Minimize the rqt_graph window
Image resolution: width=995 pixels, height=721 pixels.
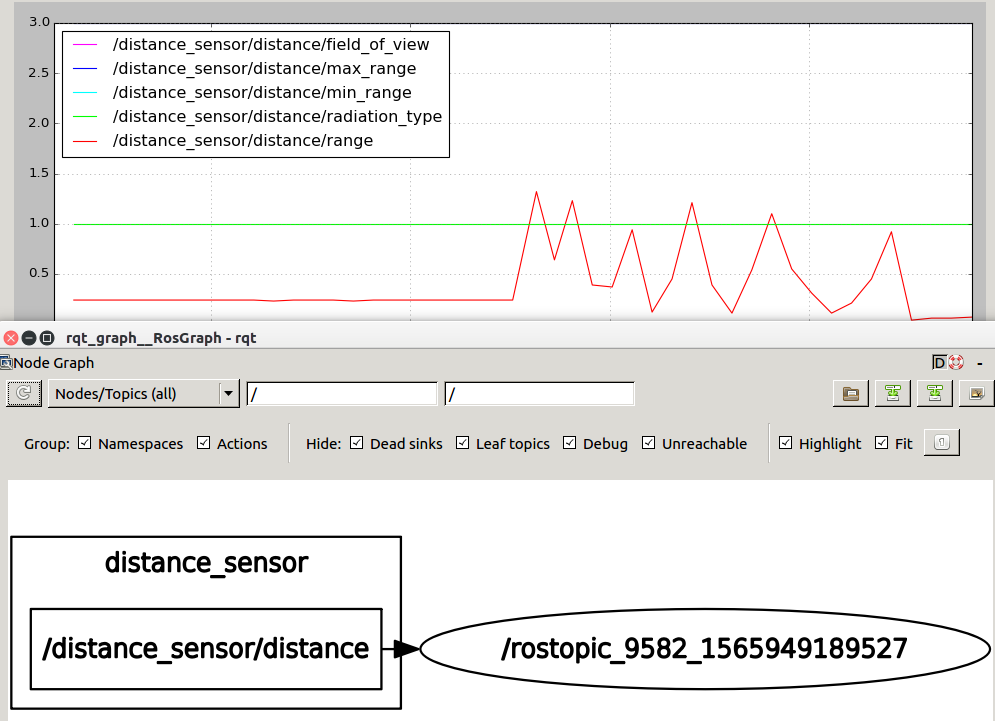pos(29,338)
